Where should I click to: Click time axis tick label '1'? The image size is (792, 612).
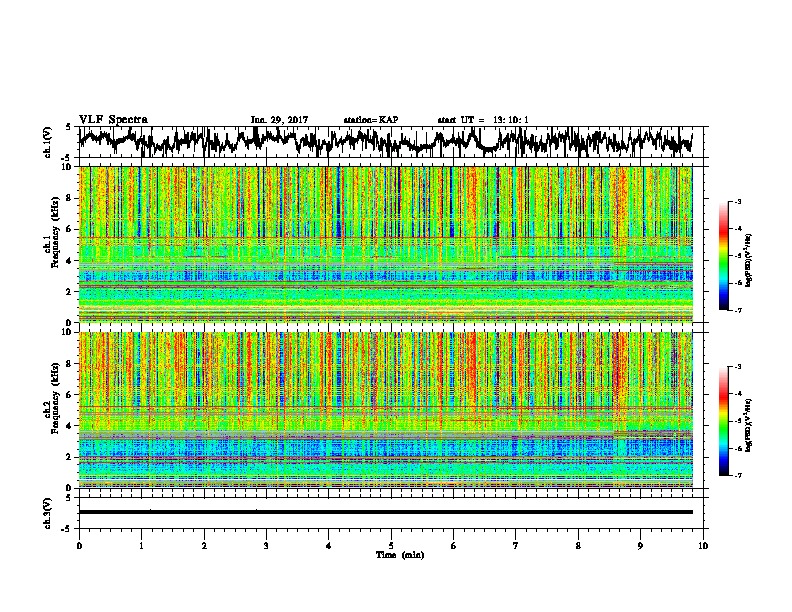(x=141, y=546)
